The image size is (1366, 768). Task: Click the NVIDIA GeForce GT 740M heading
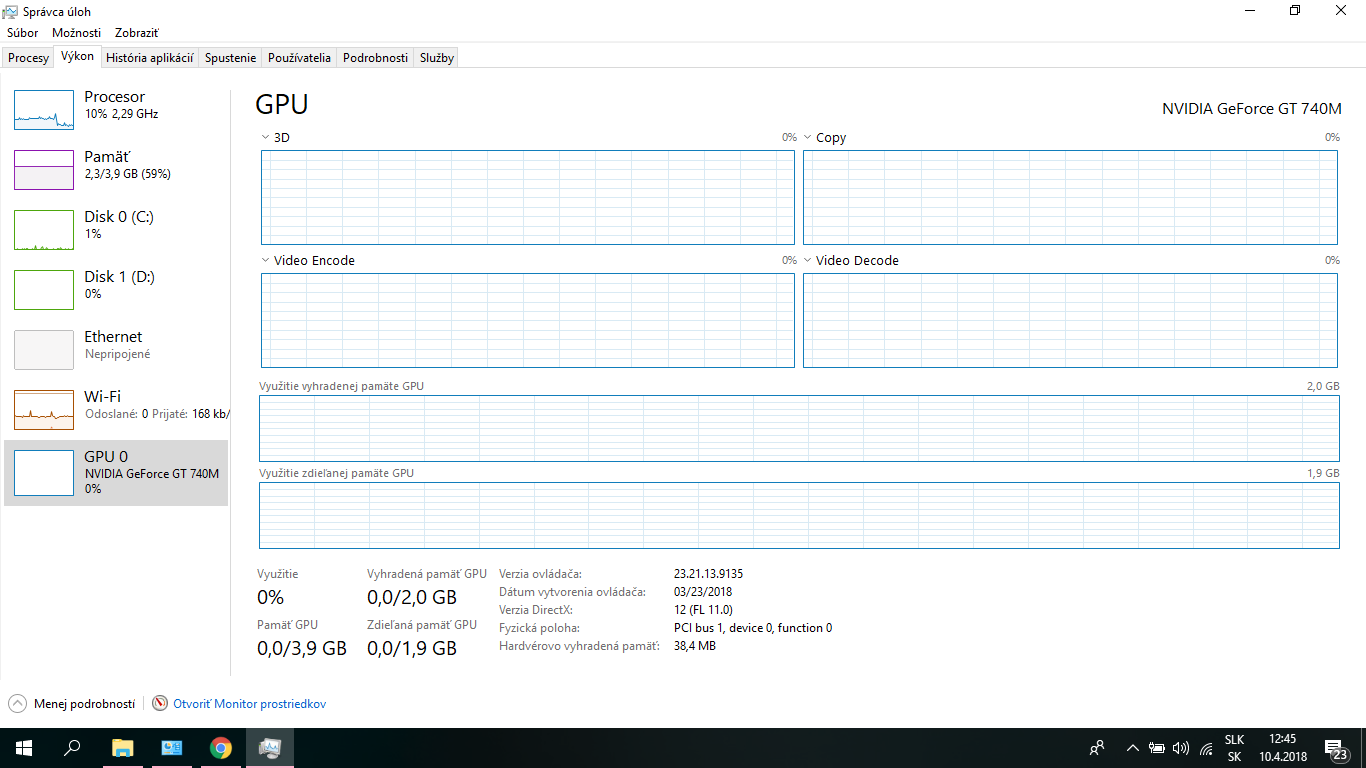[1252, 109]
